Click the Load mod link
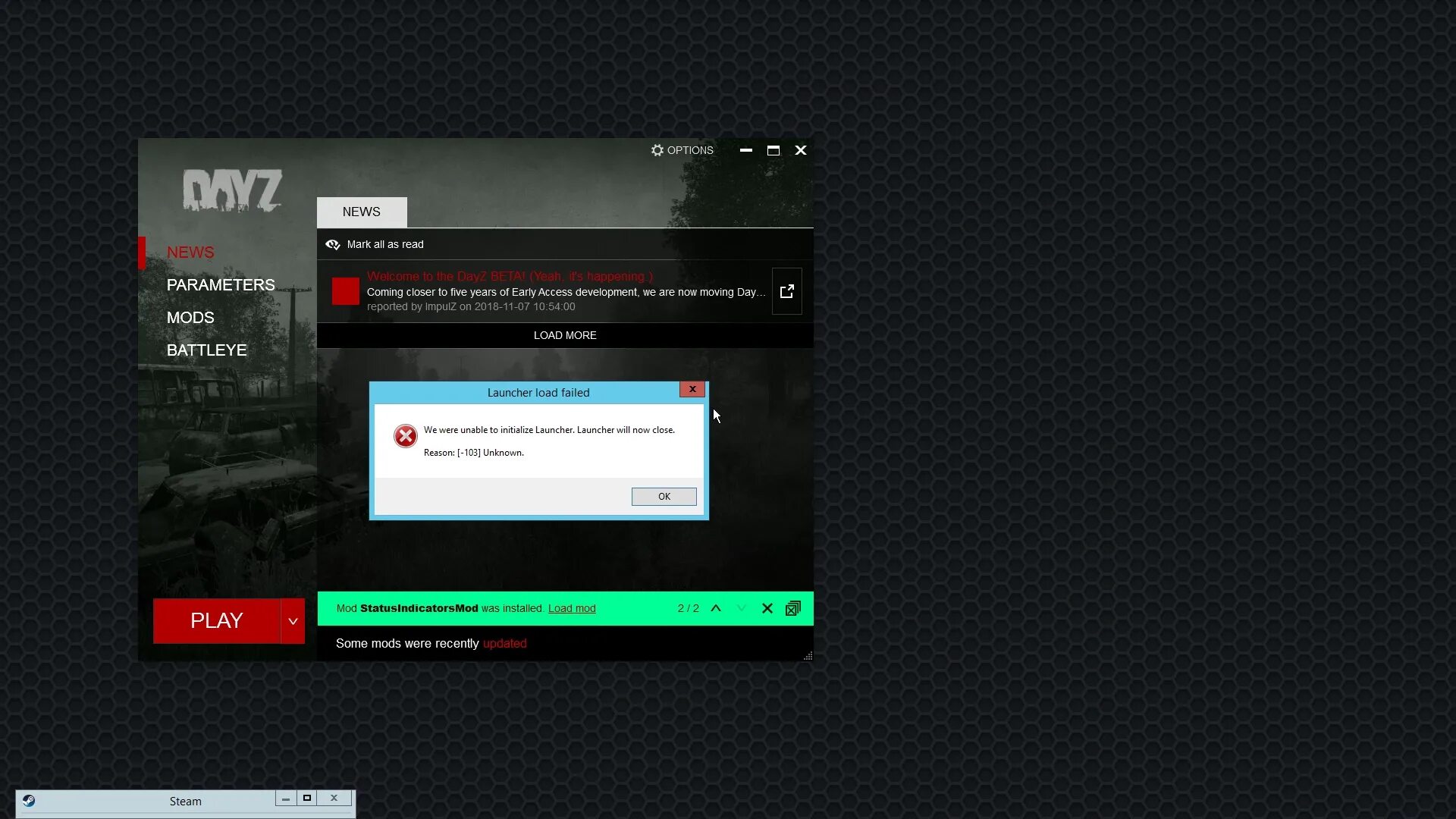Image resolution: width=1456 pixels, height=819 pixels. click(572, 609)
